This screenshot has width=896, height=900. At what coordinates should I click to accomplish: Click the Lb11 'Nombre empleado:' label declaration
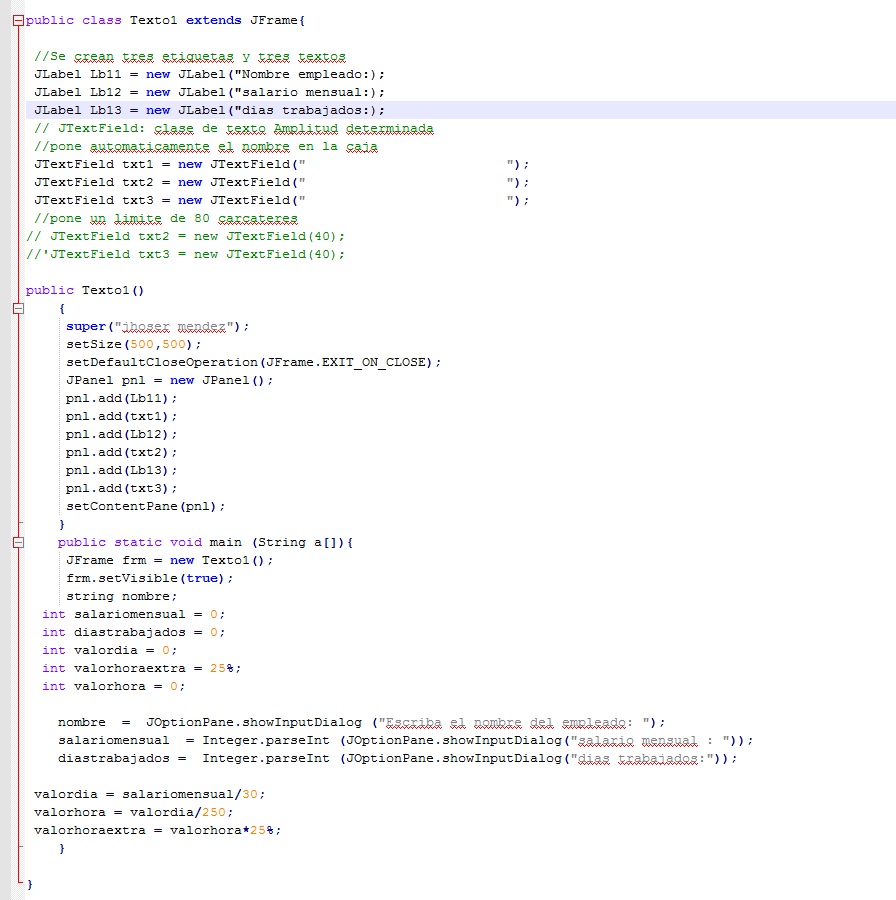tap(210, 75)
